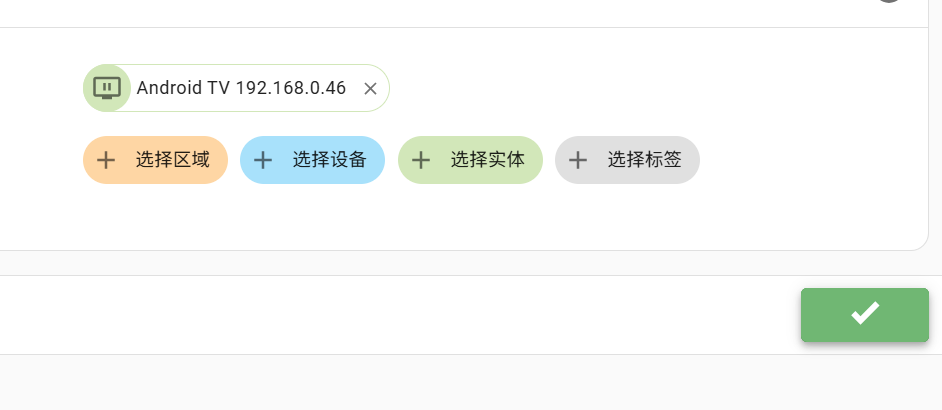942x410 pixels.
Task: Click the white checkmark icon
Action: point(865,313)
